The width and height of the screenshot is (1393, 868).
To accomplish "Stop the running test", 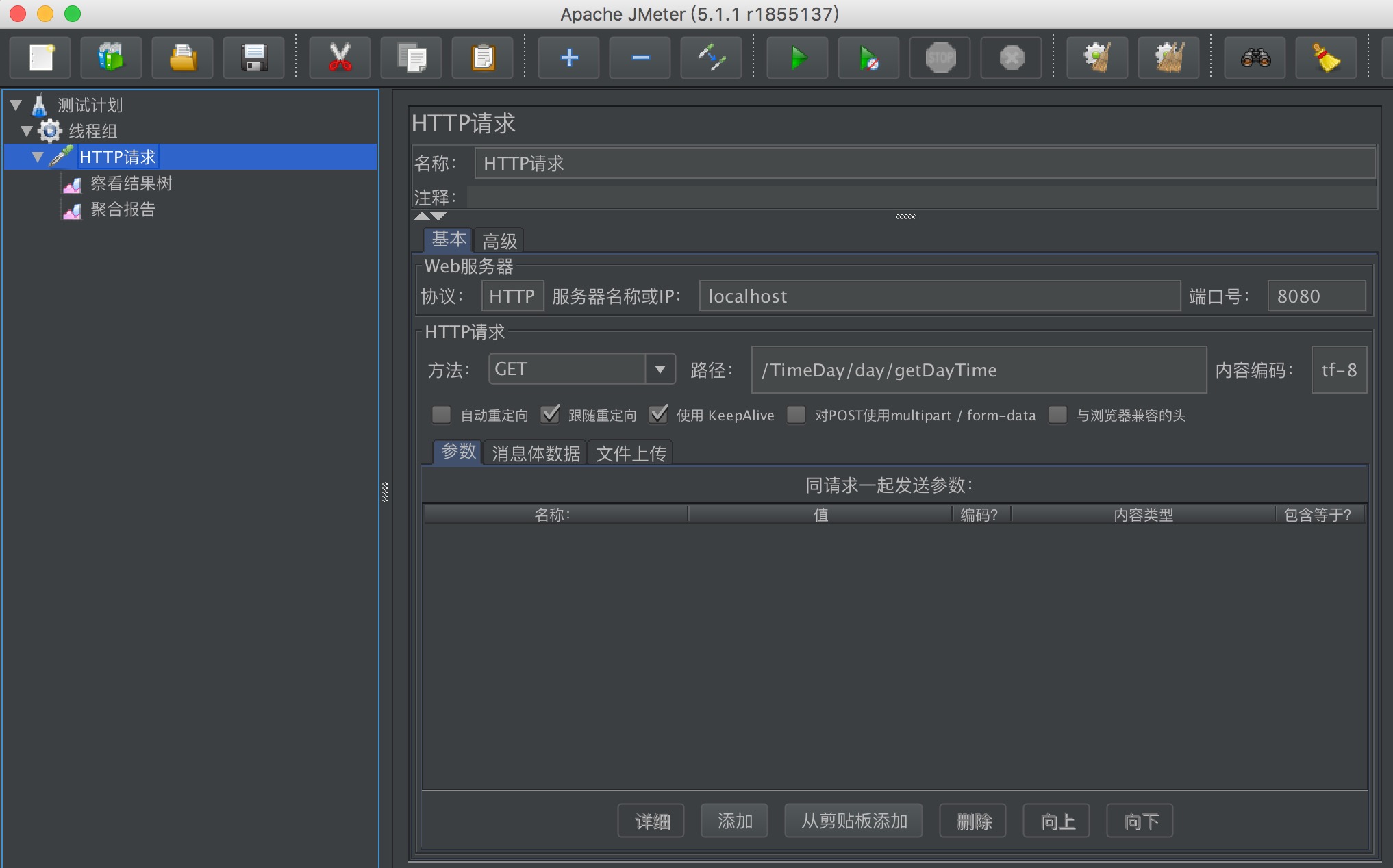I will [x=940, y=58].
